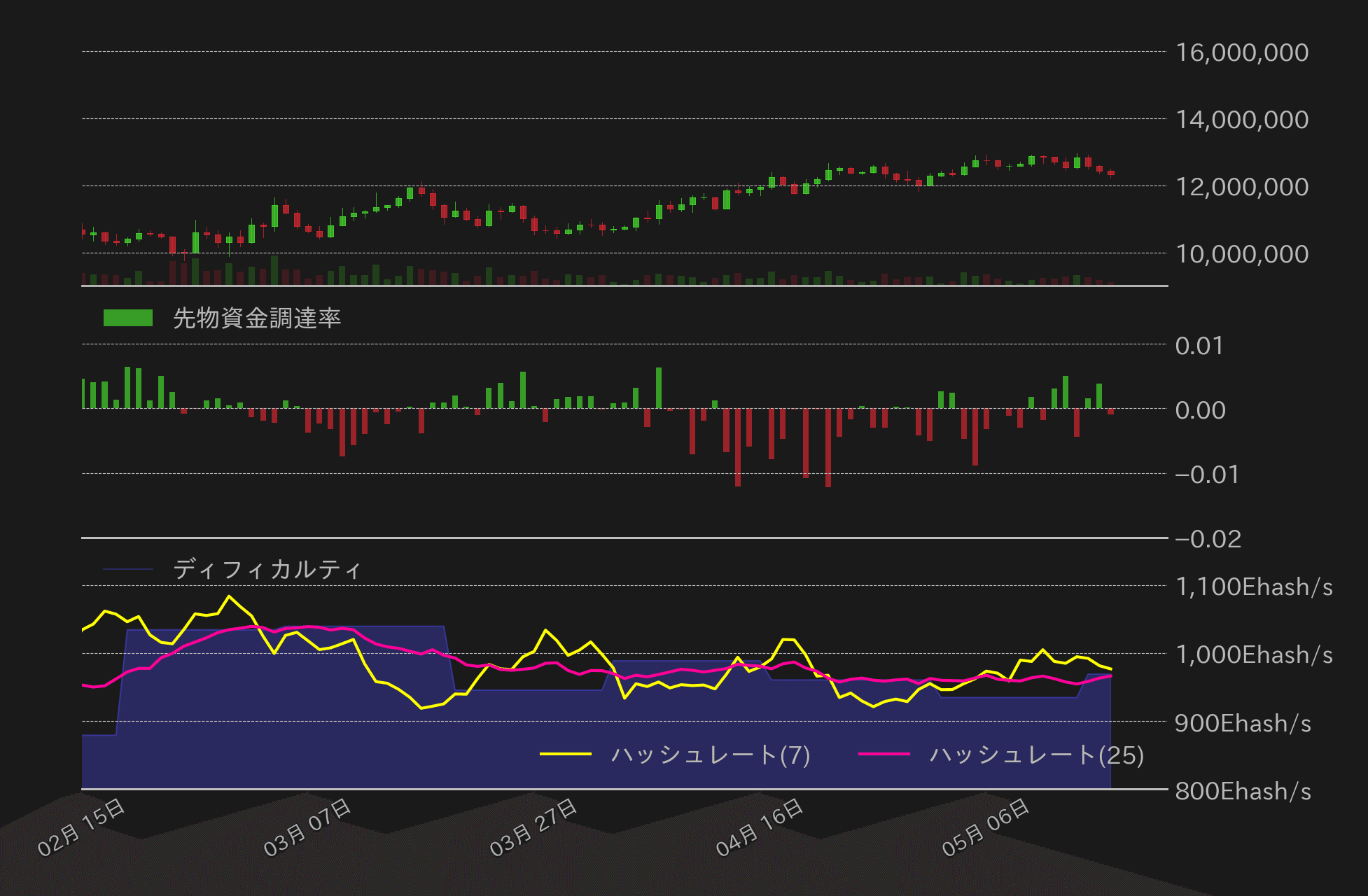Click the 0.00 funding rate axis label

[1200, 410]
